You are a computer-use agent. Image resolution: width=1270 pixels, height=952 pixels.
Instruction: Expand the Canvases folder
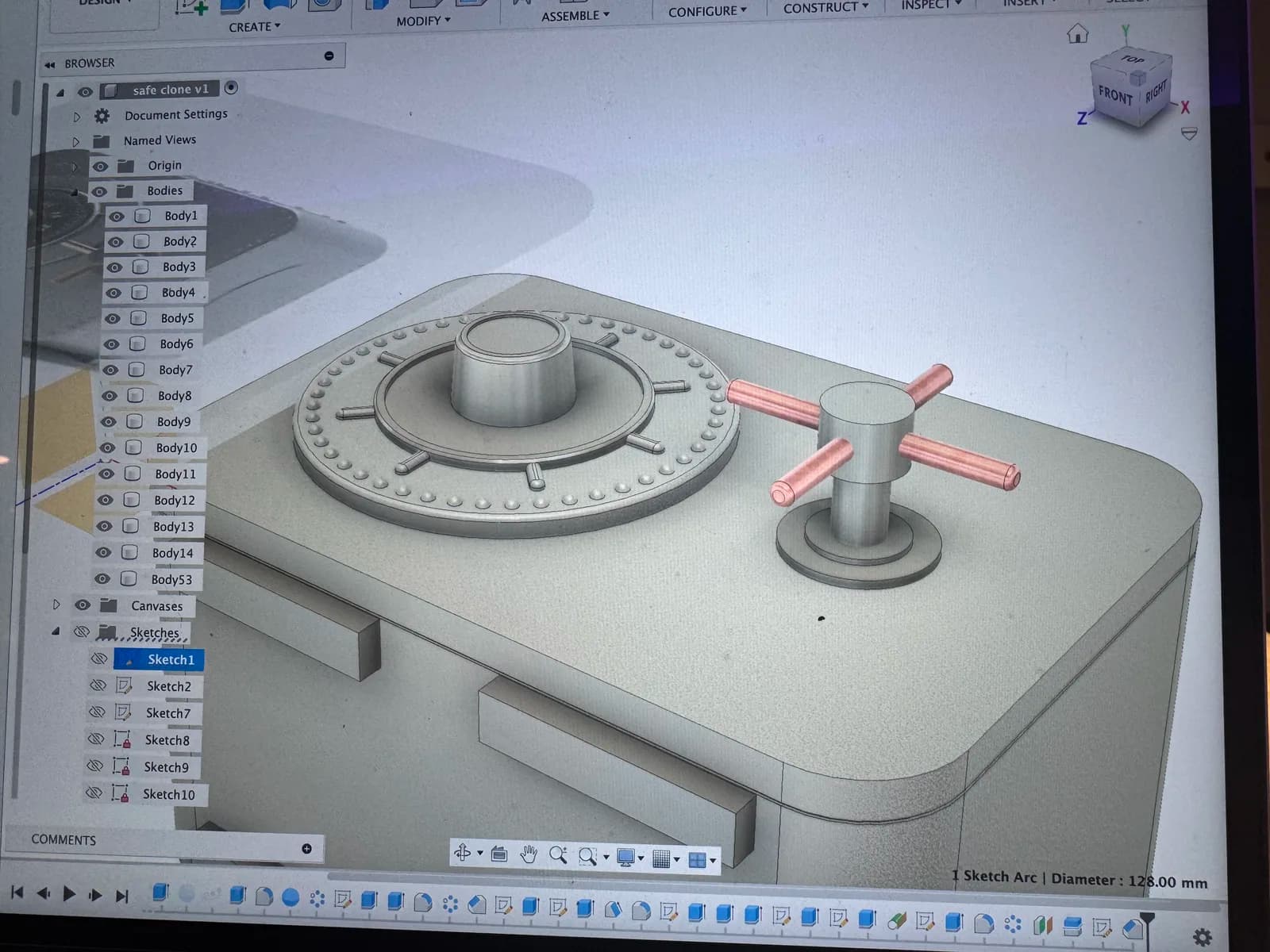coord(56,605)
